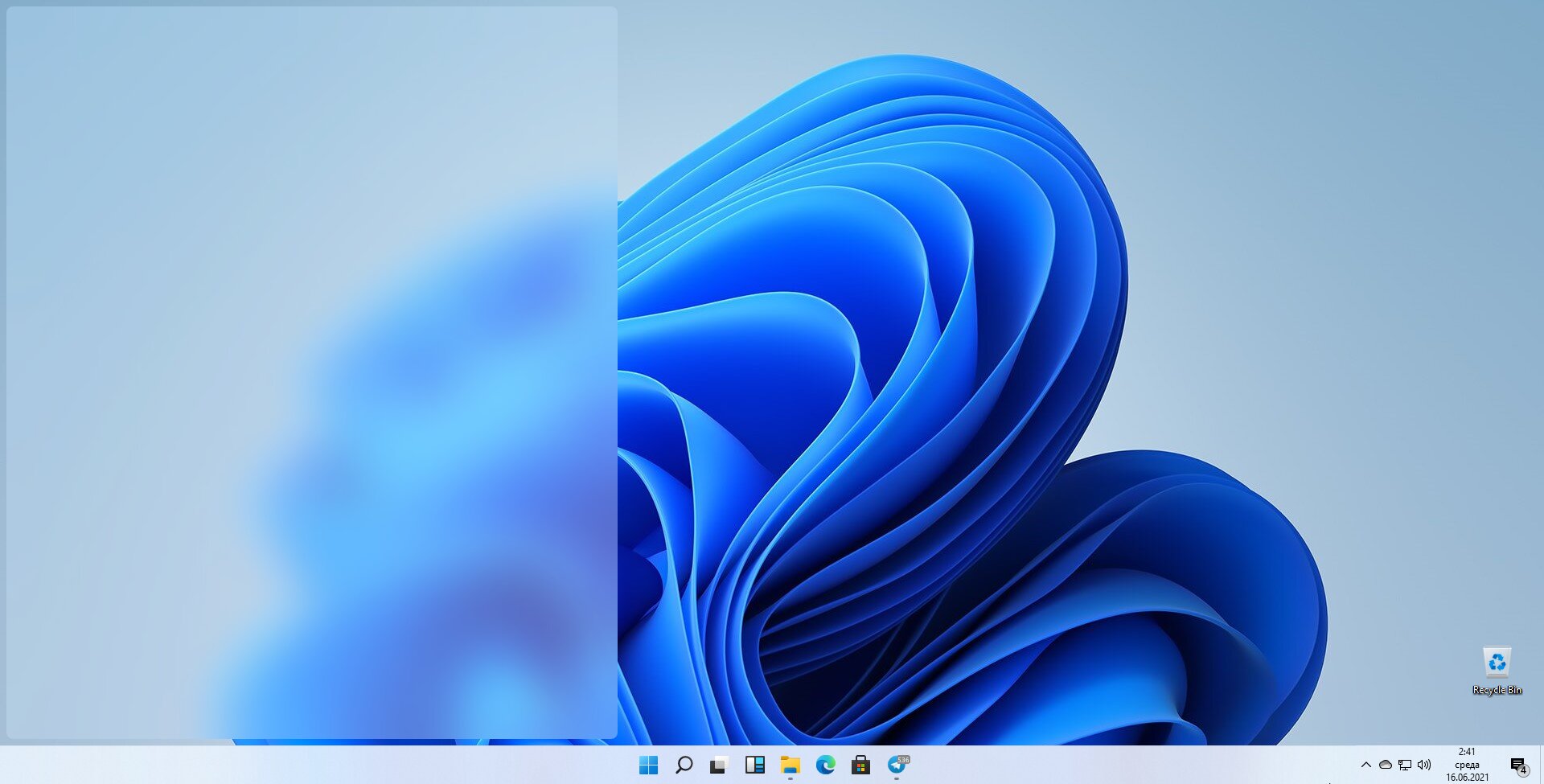Open taskbar Search magnifier
Viewport: 1544px width, 784px height.
[684, 765]
